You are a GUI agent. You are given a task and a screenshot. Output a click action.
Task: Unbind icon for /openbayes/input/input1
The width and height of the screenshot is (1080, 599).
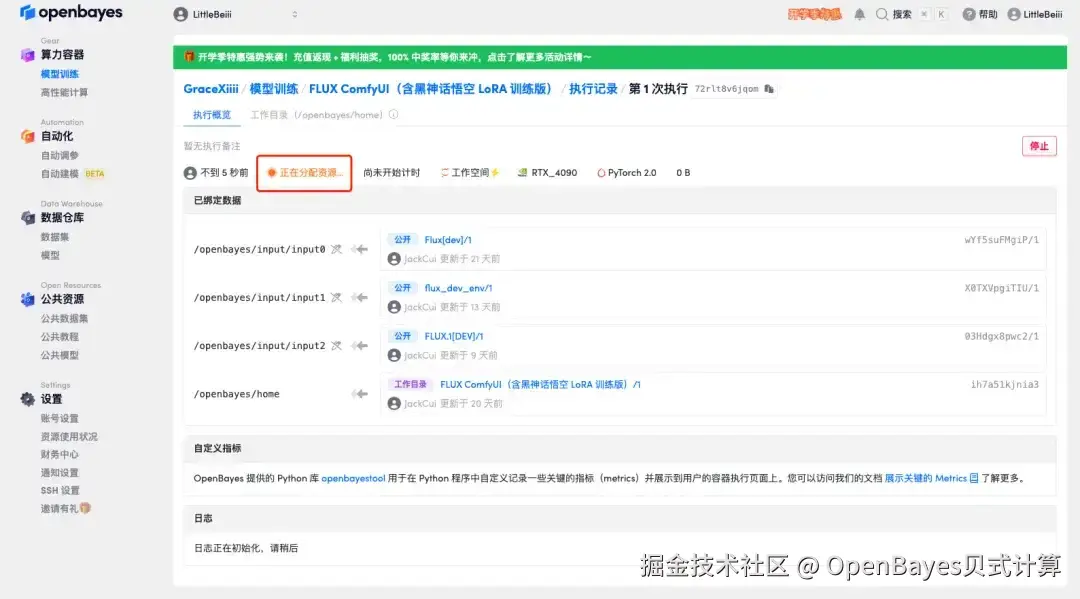pyautogui.click(x=336, y=297)
